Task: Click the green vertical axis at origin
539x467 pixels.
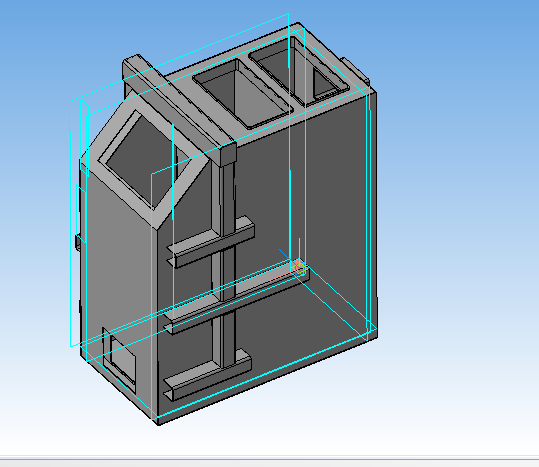Action: [299, 252]
